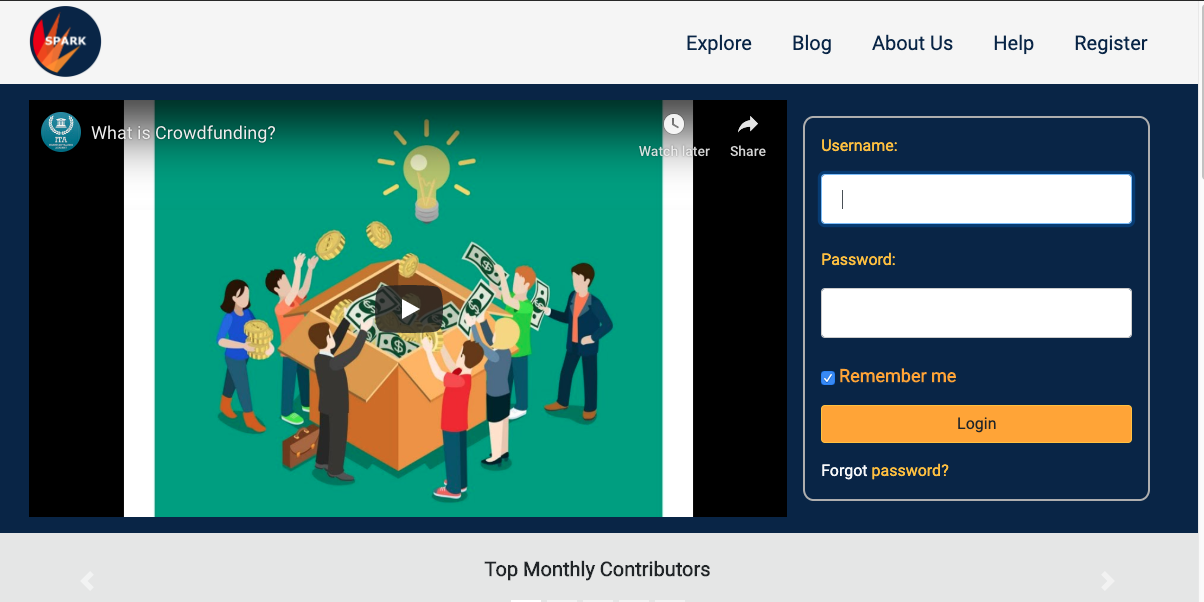Uncheck the Remember me checkbox
Image resolution: width=1204 pixels, height=602 pixels.
tap(828, 378)
